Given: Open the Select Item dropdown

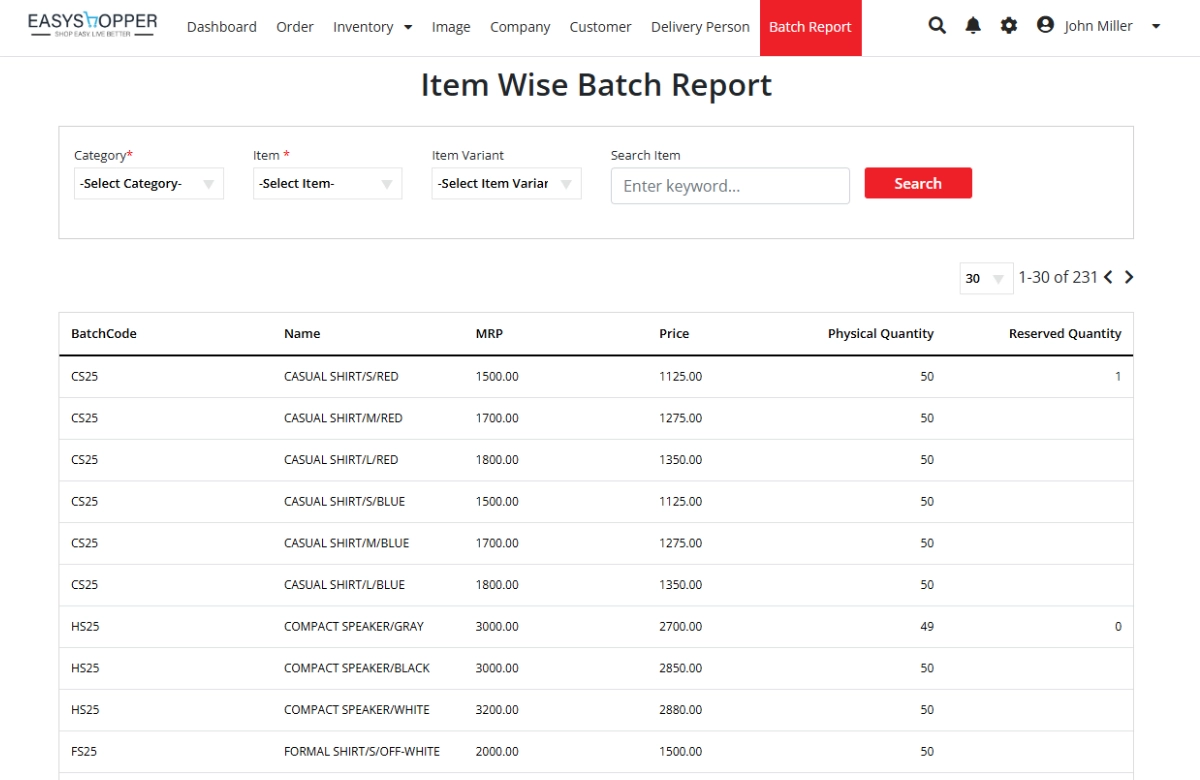Looking at the screenshot, I should pyautogui.click(x=327, y=184).
